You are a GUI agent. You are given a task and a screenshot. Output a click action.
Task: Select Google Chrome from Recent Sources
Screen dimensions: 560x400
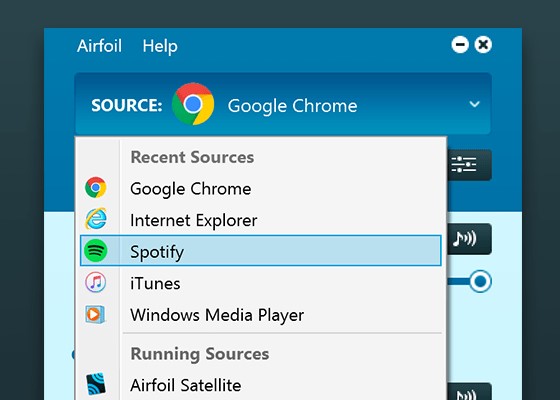click(261, 188)
